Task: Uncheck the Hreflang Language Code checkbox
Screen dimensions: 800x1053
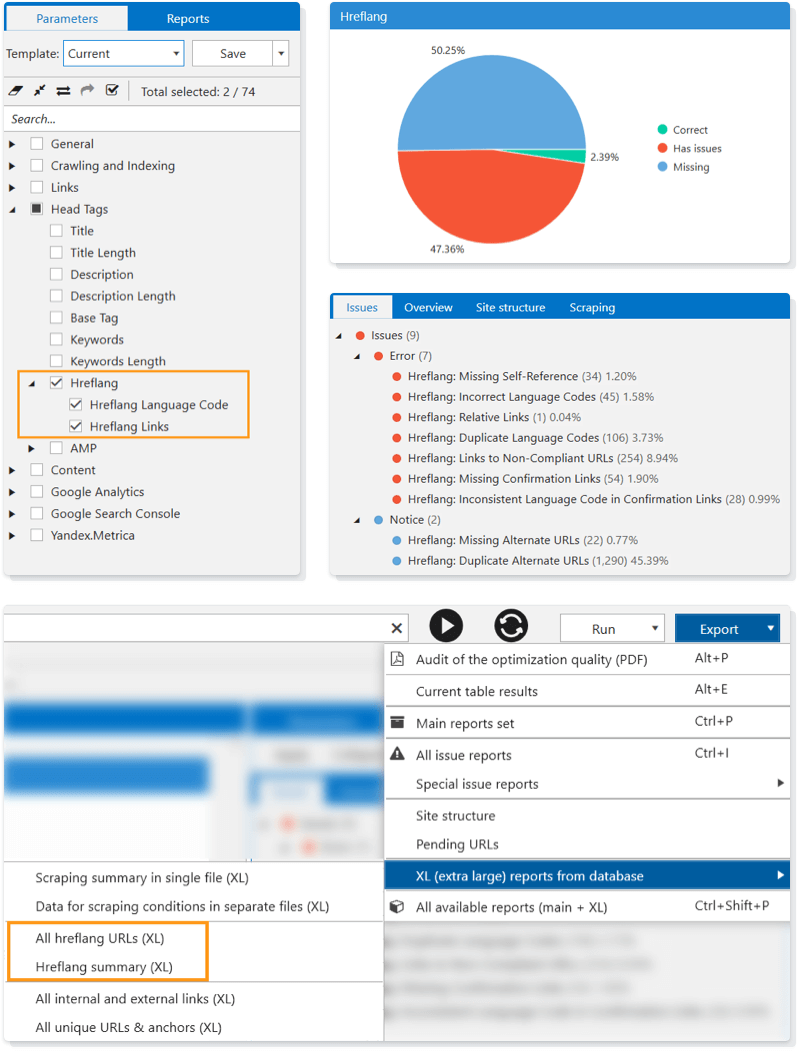Action: click(x=77, y=405)
